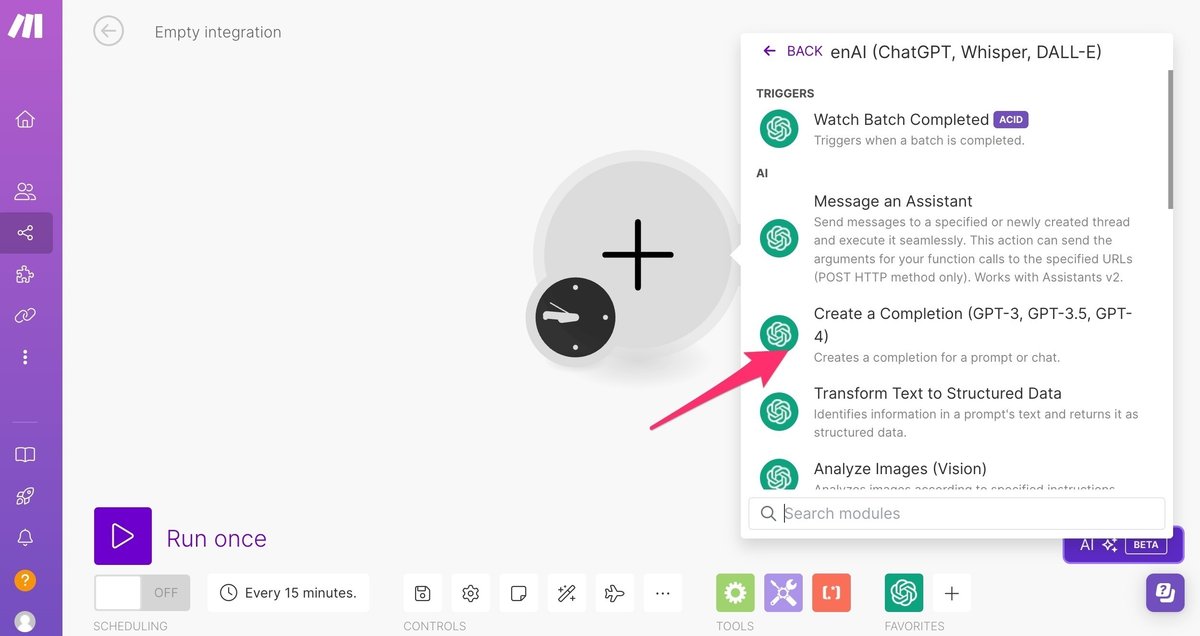Screen dimensions: 1200x636
Task: Open the AI BETA assistant button
Action: click(1123, 545)
